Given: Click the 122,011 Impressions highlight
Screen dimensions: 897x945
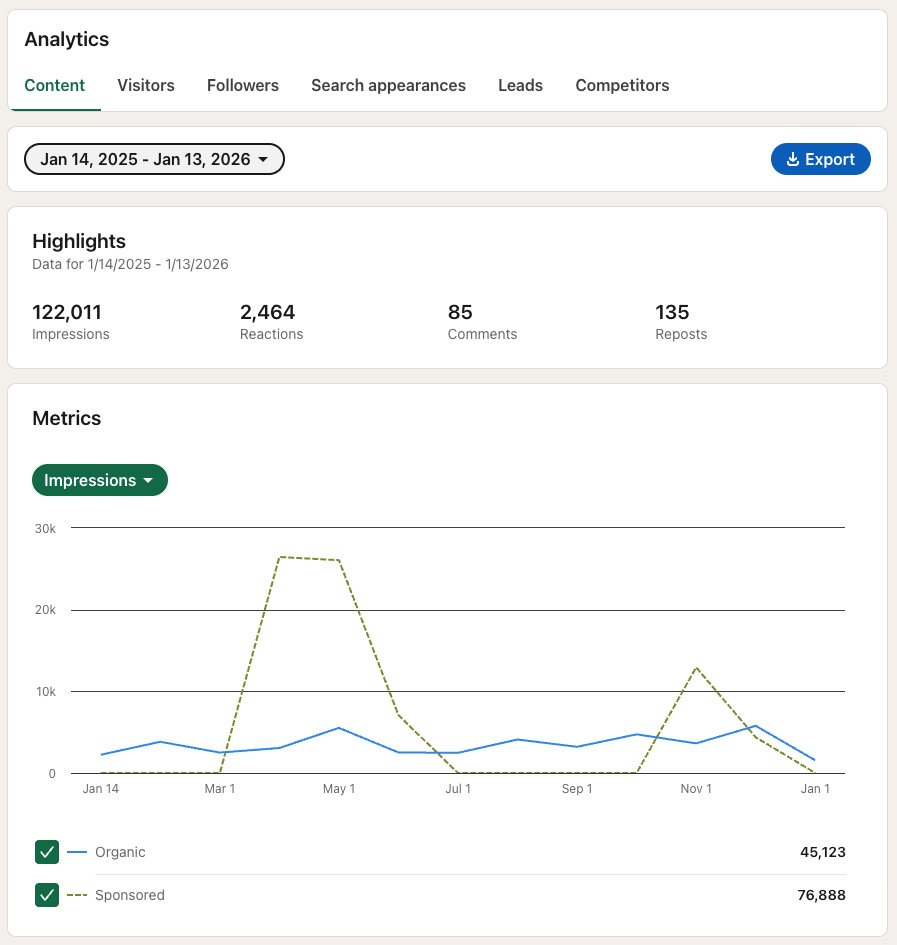Looking at the screenshot, I should 67,313.
